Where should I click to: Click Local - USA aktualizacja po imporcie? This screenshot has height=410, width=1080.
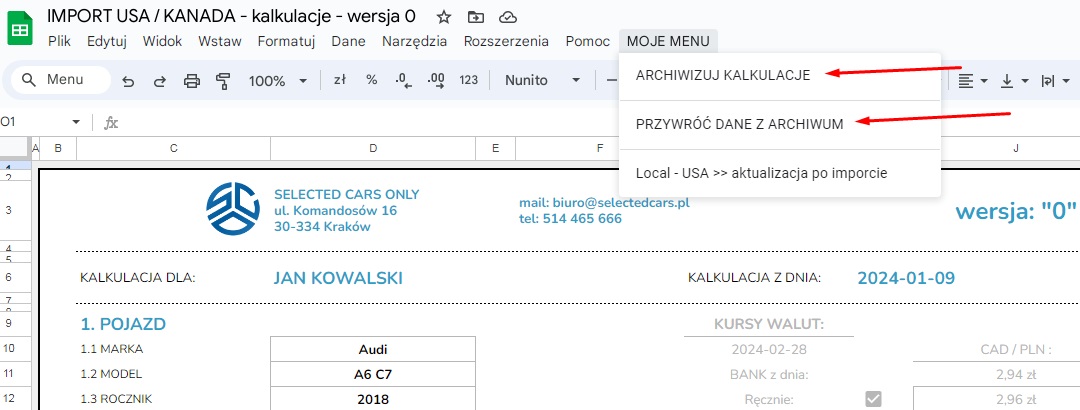point(761,173)
